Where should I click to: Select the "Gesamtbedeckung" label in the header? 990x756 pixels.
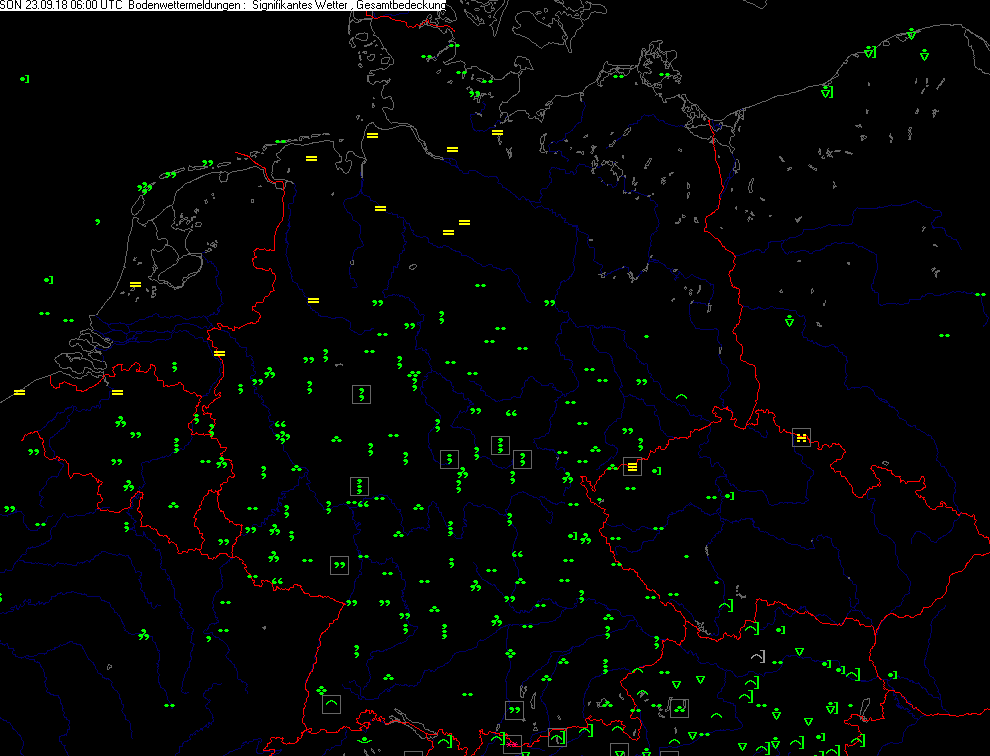click(400, 6)
